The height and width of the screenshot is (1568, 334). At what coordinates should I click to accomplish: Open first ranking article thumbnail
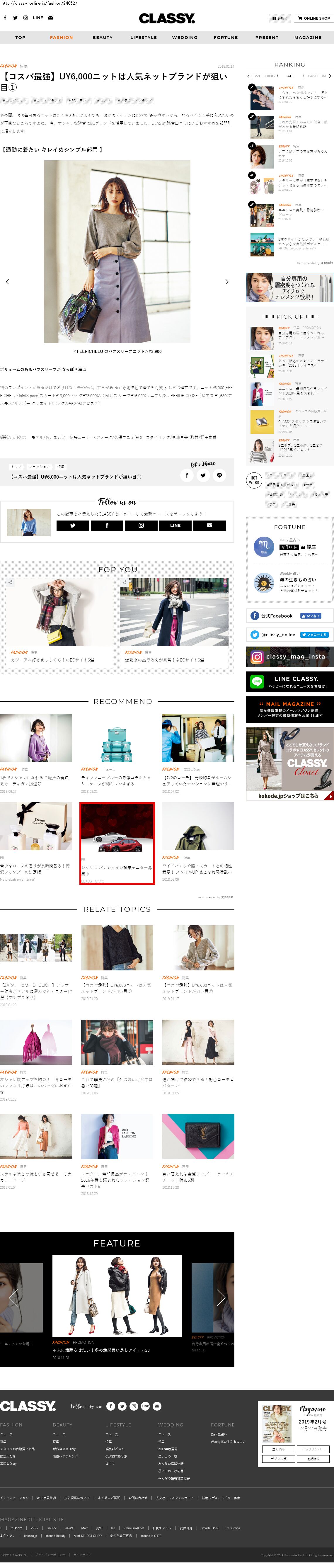(x=262, y=97)
